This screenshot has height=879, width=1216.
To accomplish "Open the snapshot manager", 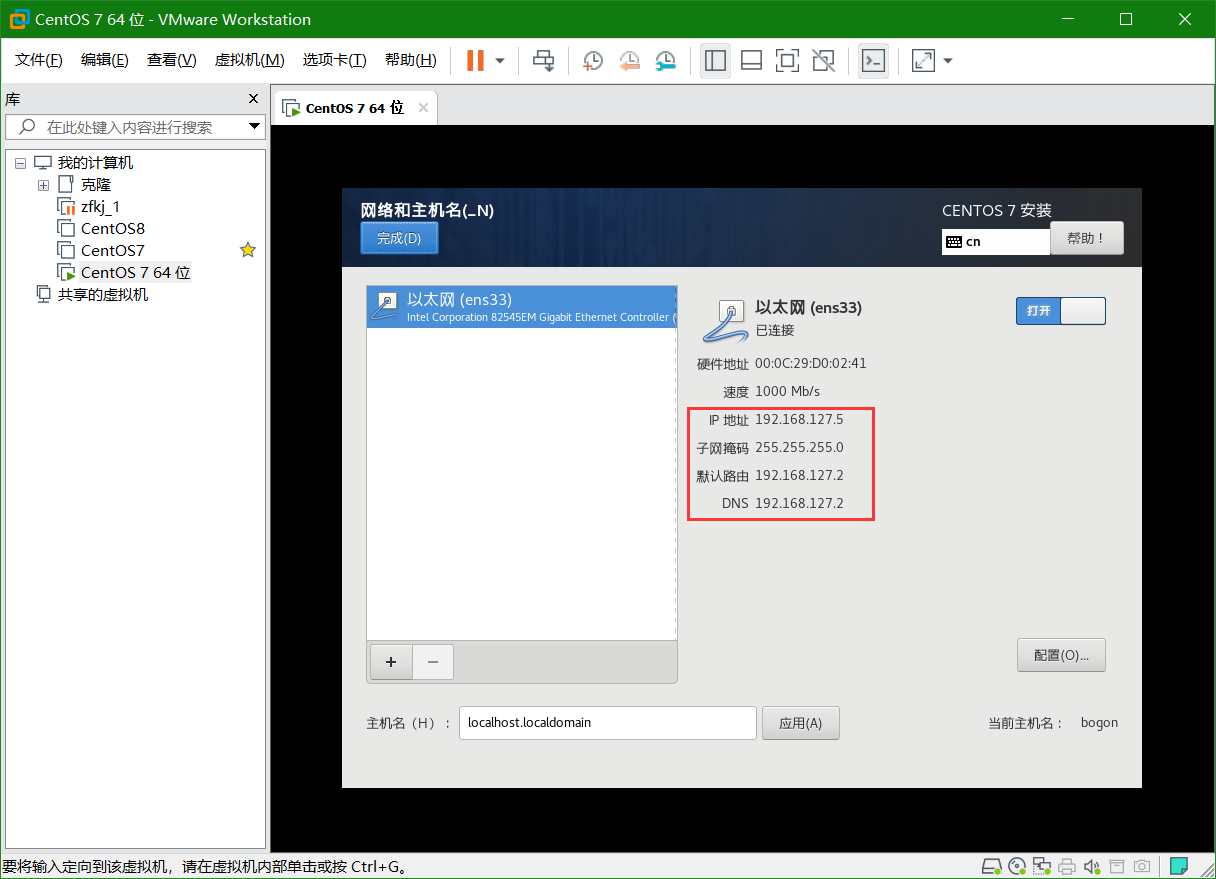I will (665, 60).
